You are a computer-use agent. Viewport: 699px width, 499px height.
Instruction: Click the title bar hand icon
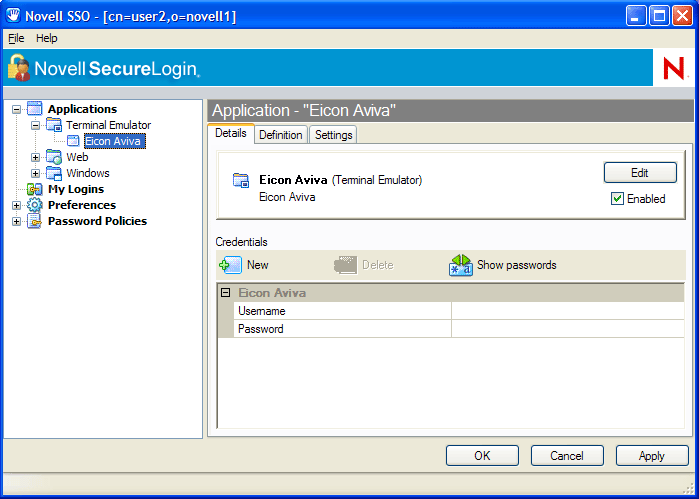pyautogui.click(x=13, y=15)
